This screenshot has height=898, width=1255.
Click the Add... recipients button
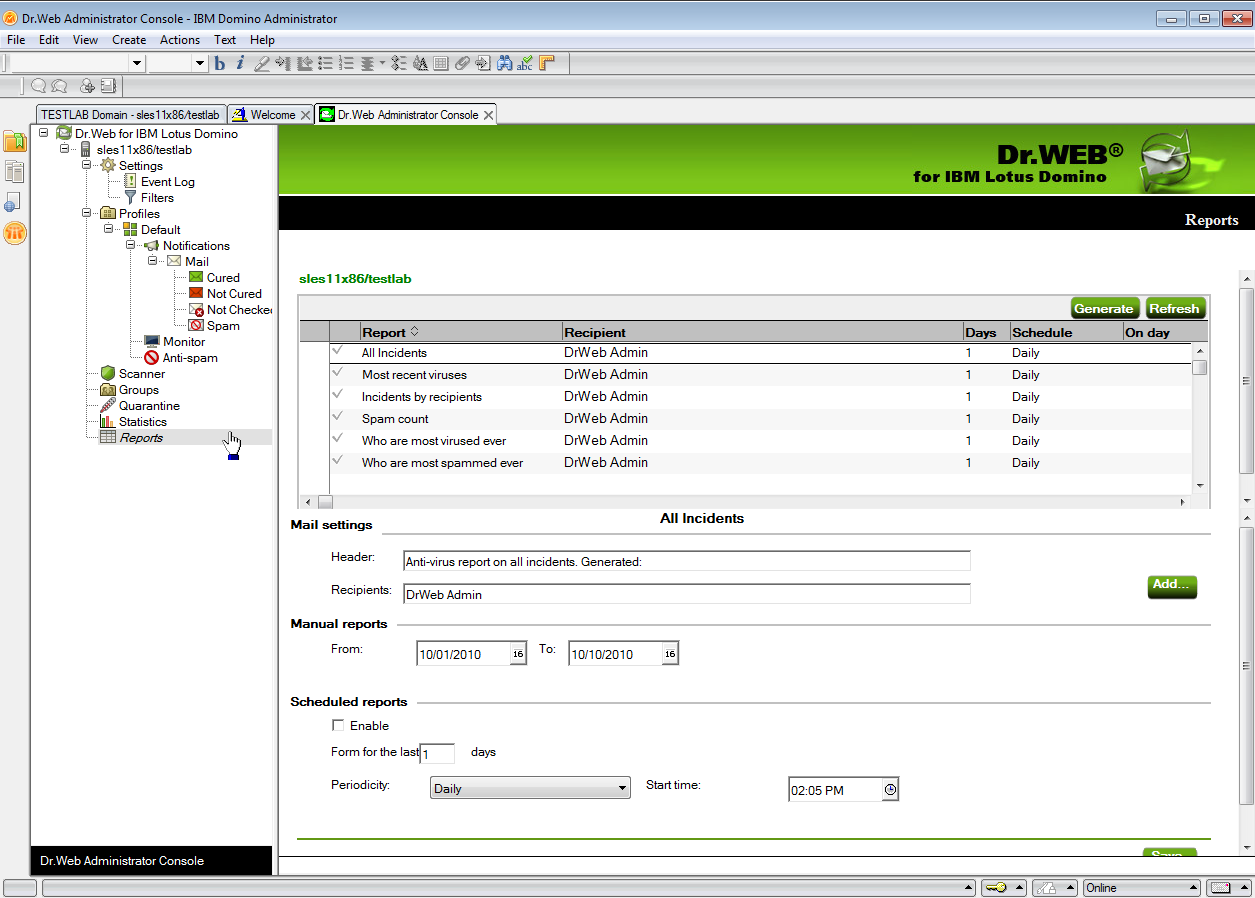[x=1172, y=586]
